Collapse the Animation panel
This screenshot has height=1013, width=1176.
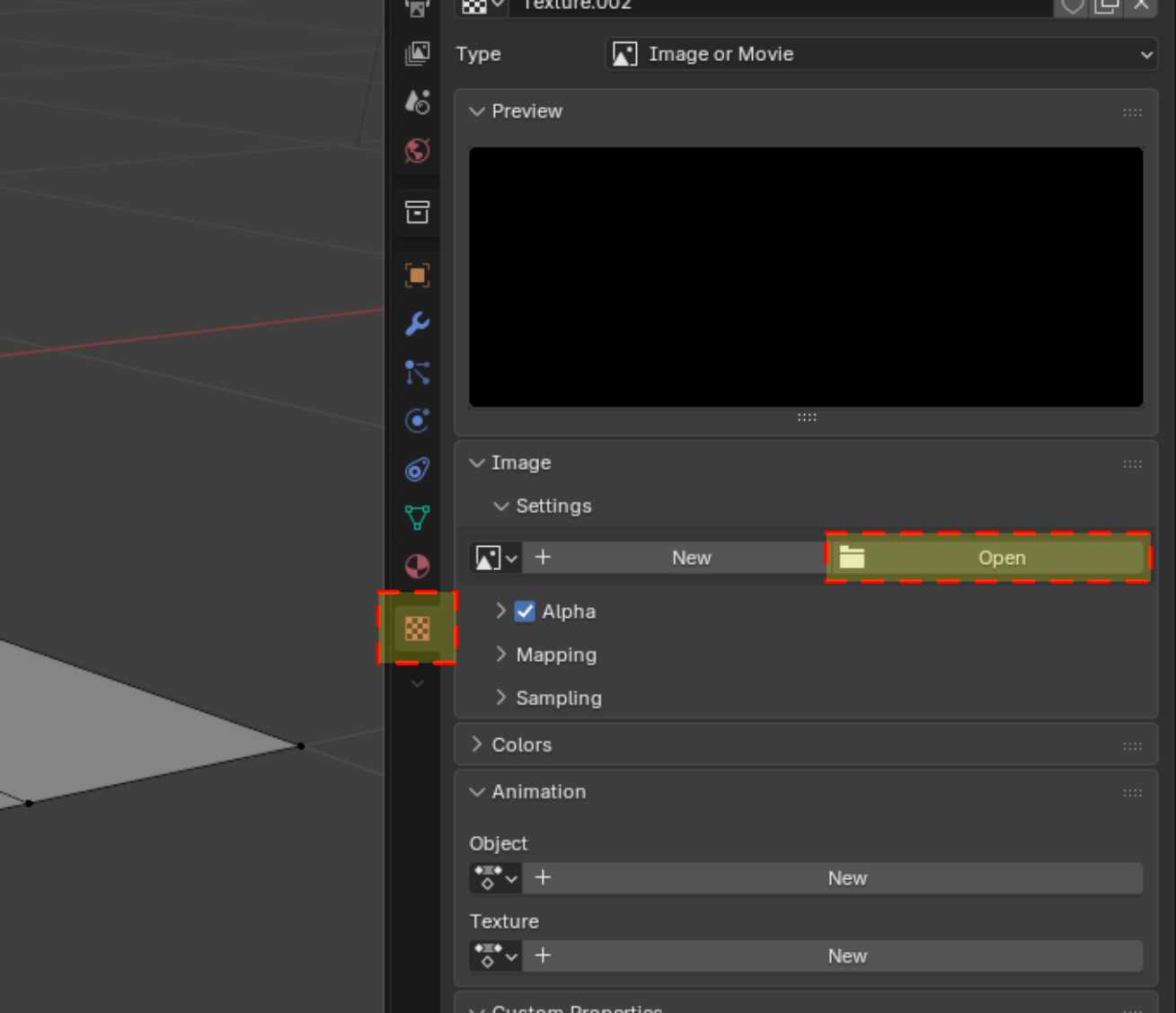pyautogui.click(x=477, y=792)
